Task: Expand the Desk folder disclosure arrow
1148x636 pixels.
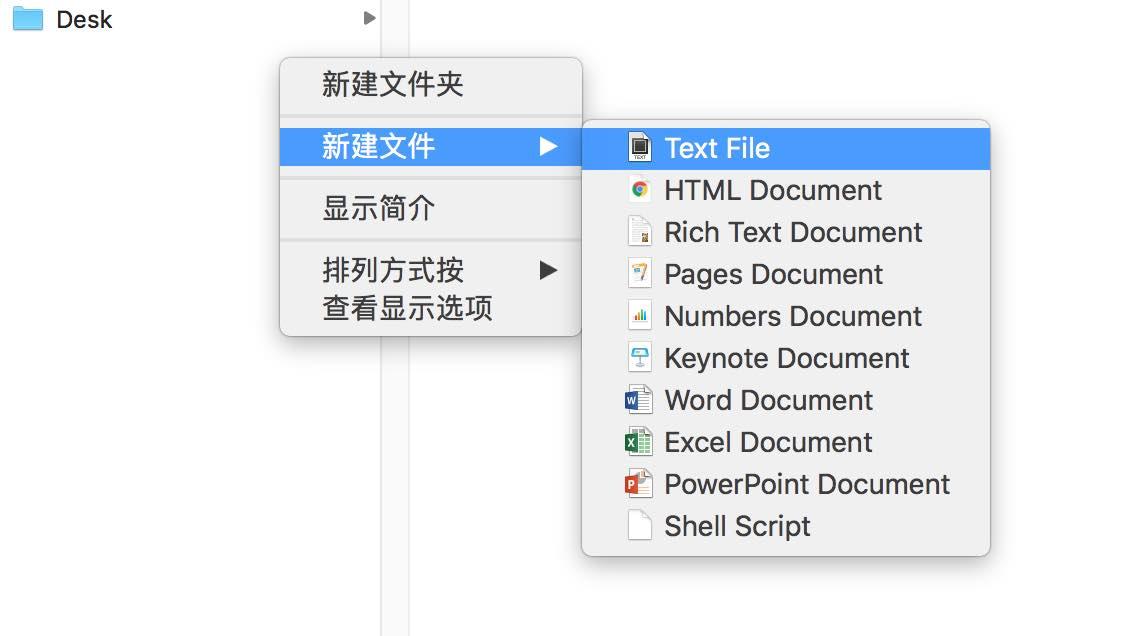Action: click(x=369, y=18)
